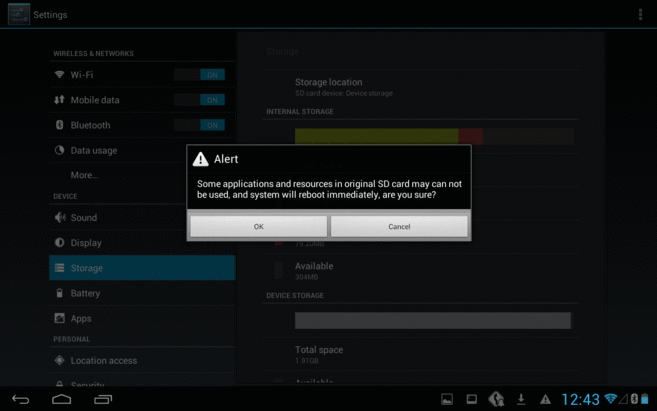657x411 pixels.
Task: Open the overflow menu in top bar
Action: 640,15
